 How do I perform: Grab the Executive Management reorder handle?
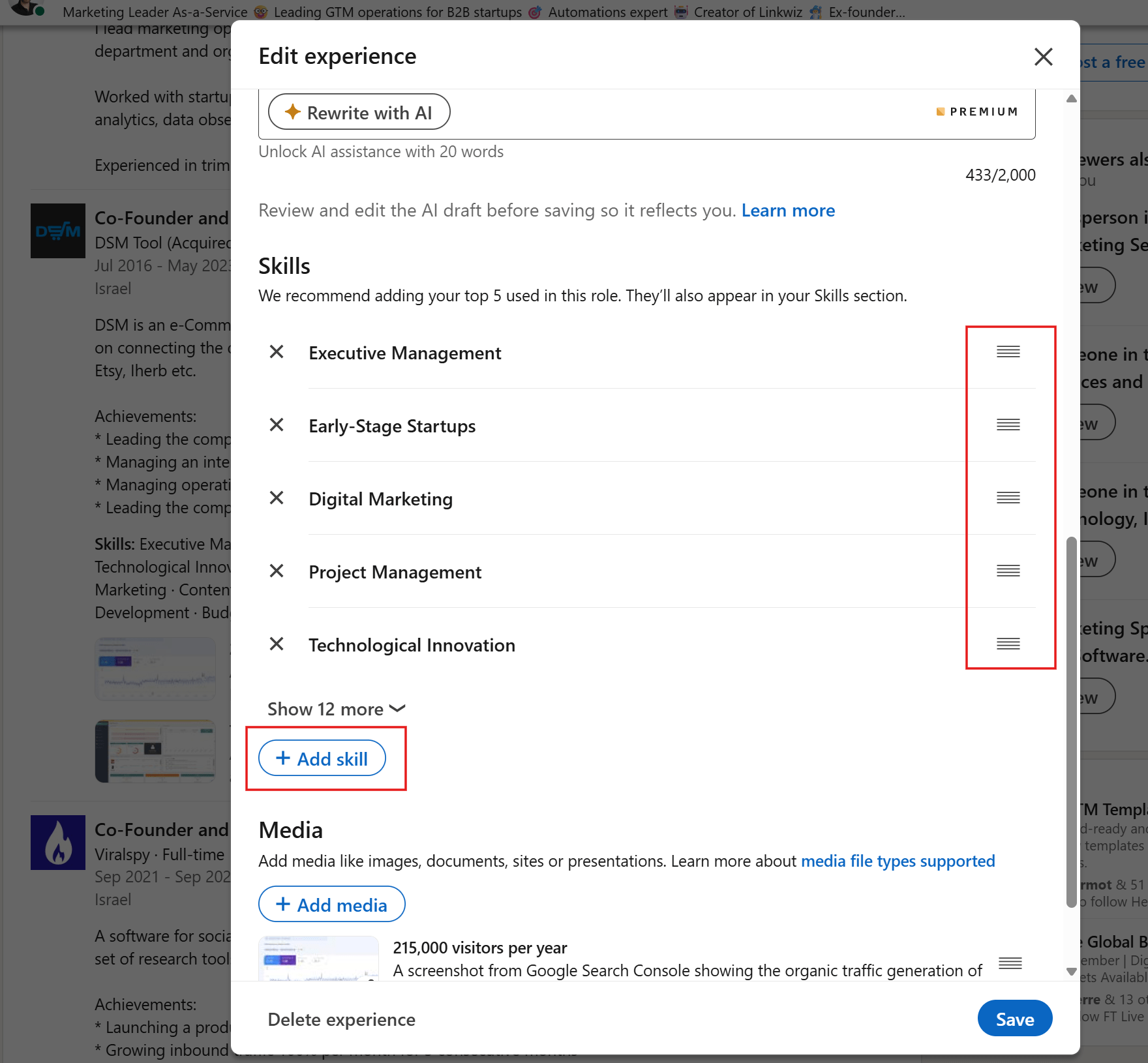1008,352
